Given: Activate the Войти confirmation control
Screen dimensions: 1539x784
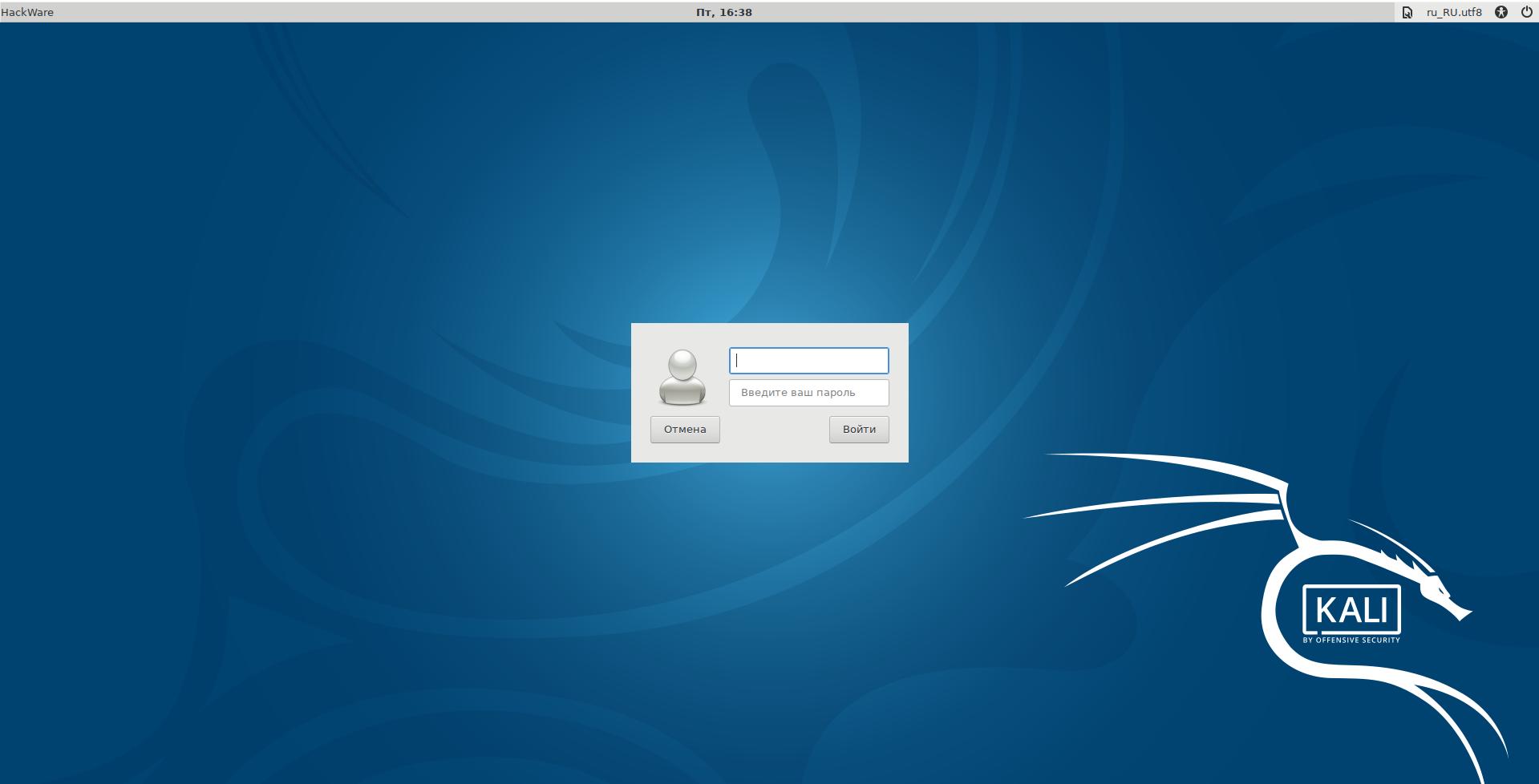Looking at the screenshot, I should 858,430.
